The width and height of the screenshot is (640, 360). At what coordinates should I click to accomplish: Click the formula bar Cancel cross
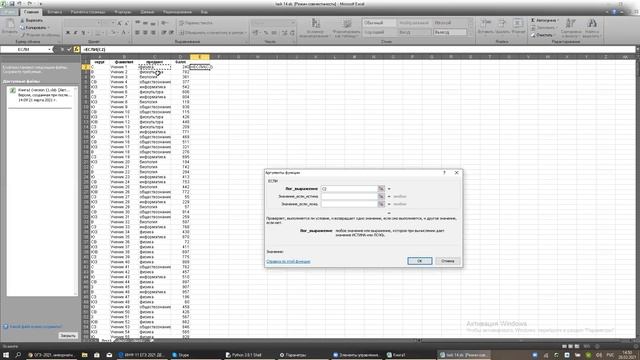pyautogui.click(x=62, y=49)
